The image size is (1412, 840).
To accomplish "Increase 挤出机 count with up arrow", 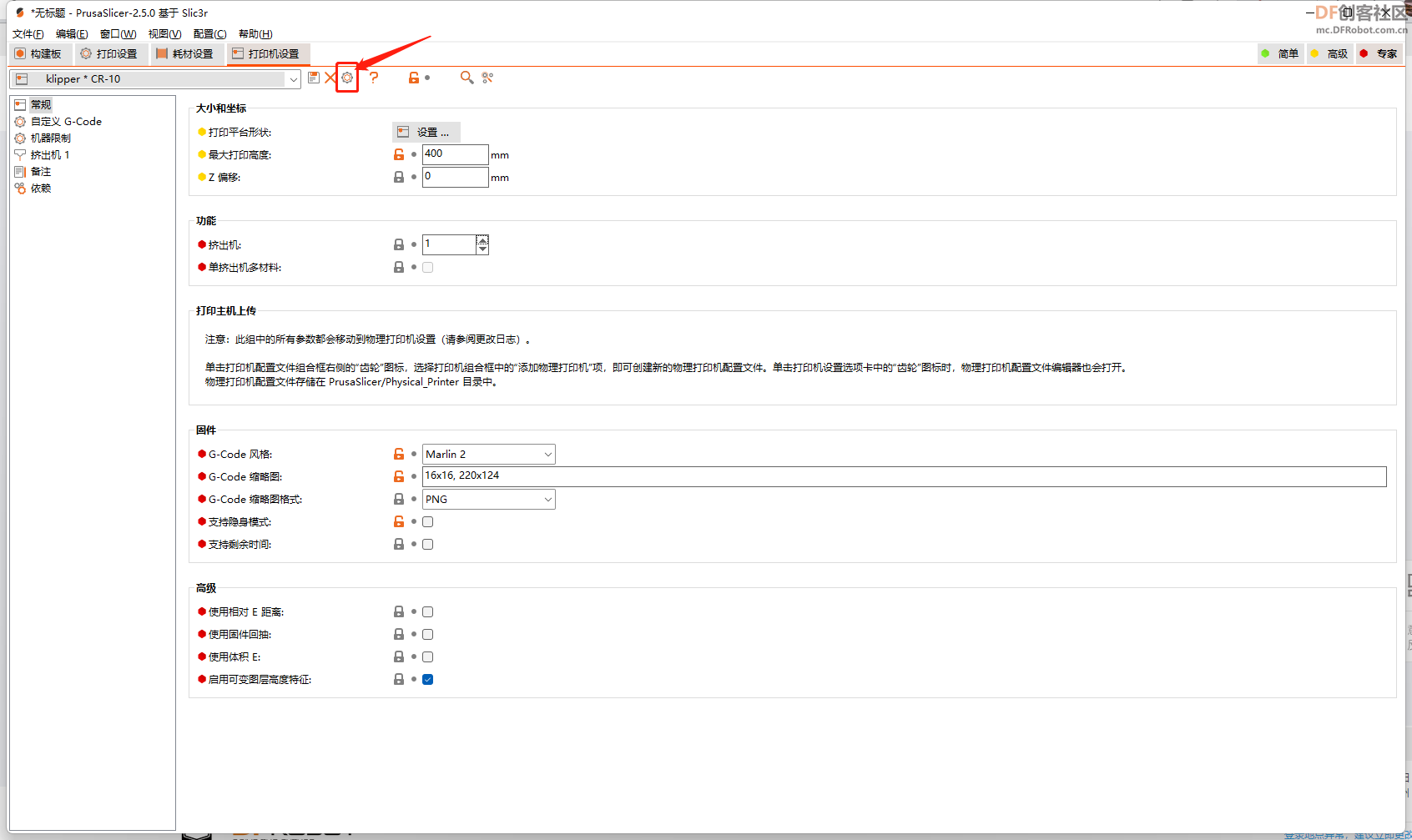I will click(x=482, y=239).
